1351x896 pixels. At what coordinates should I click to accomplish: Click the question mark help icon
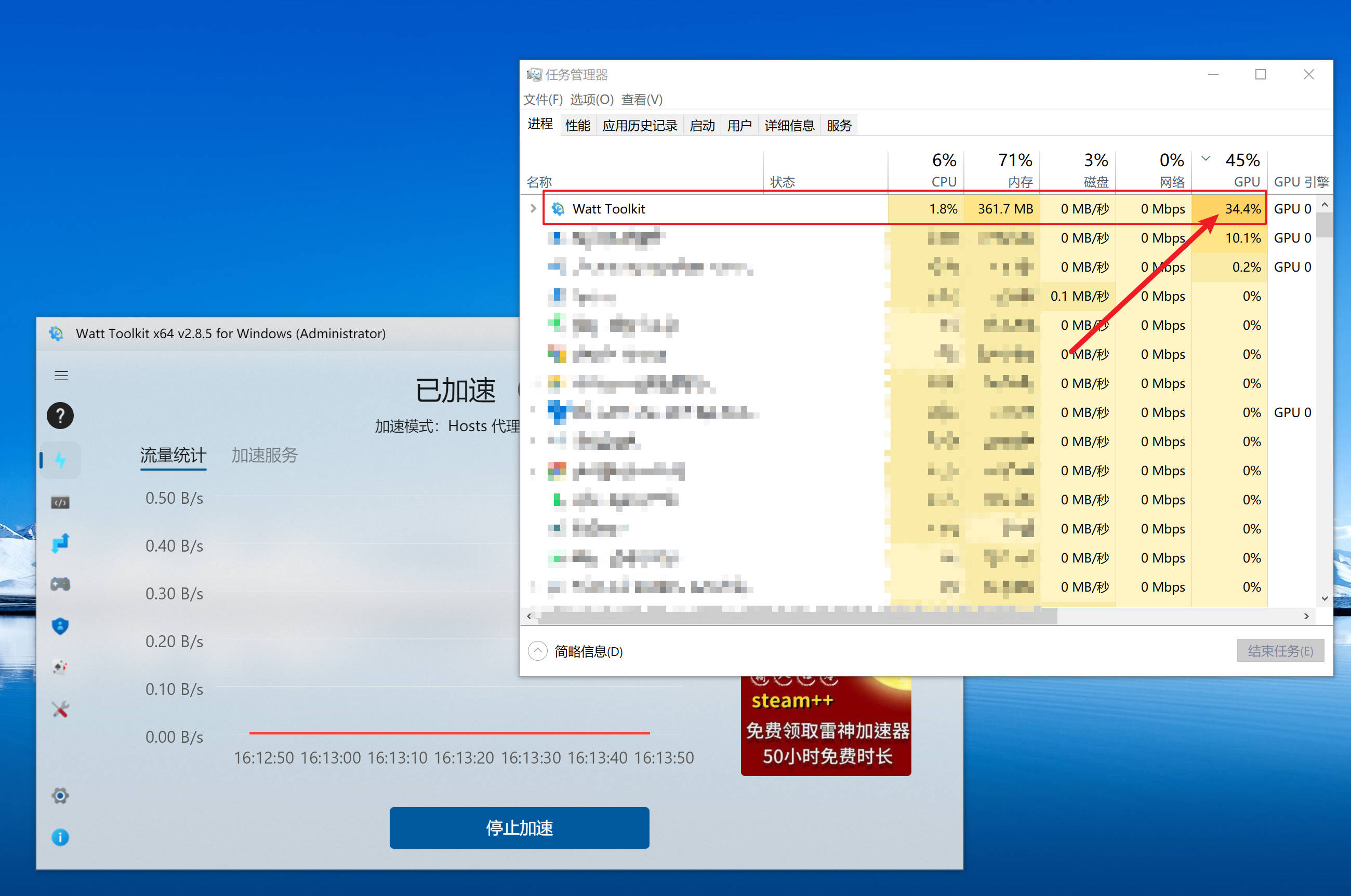pos(60,416)
